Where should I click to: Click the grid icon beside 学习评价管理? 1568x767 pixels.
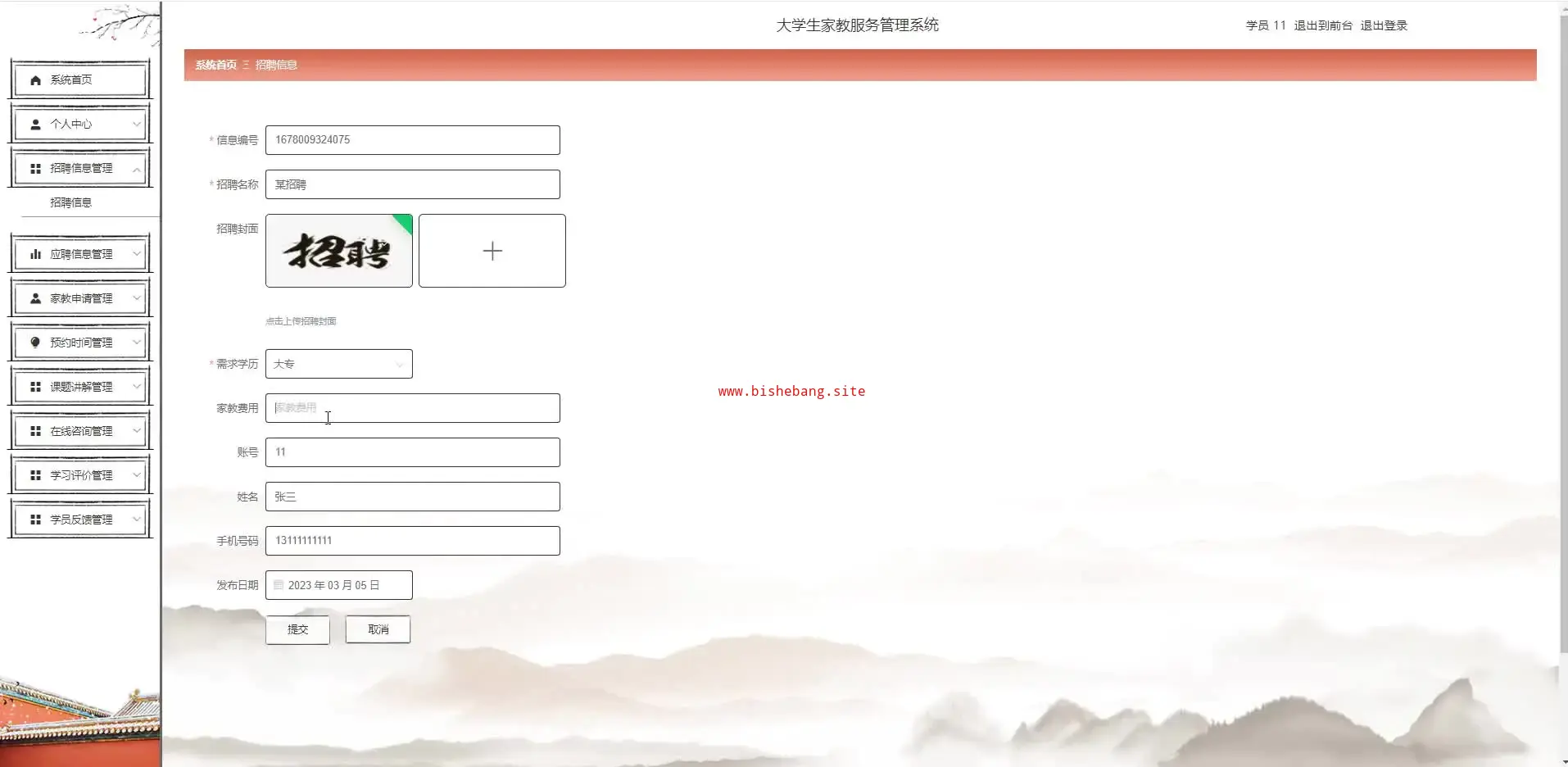35,476
